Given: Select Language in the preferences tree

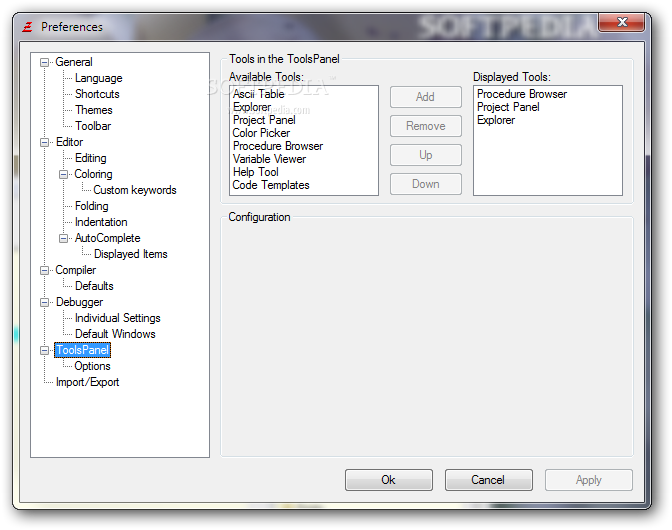Looking at the screenshot, I should (x=99, y=78).
